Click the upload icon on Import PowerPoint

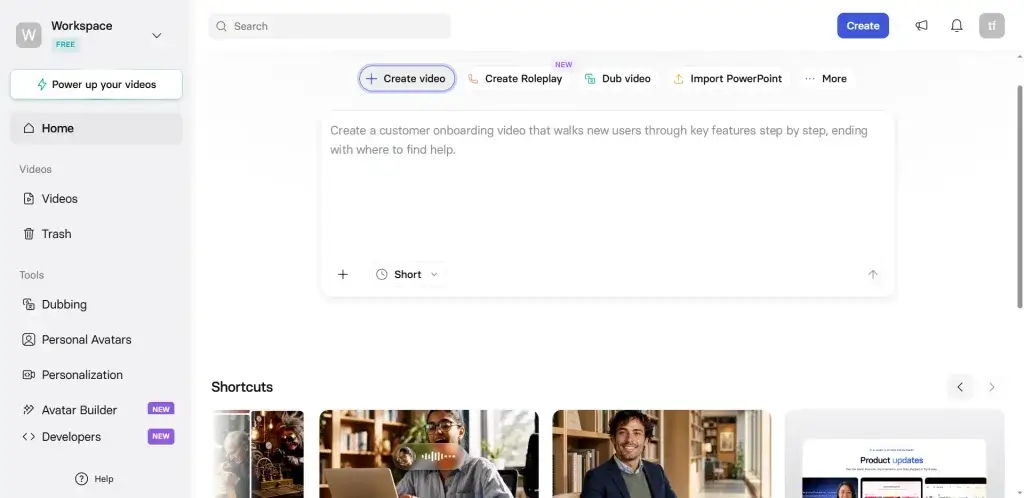coord(679,79)
